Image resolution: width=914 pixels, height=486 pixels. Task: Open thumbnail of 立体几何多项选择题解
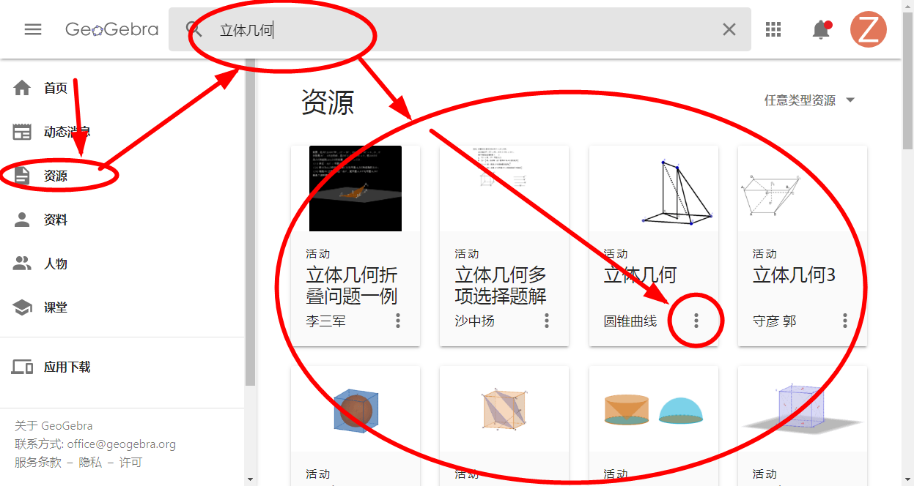click(x=504, y=188)
